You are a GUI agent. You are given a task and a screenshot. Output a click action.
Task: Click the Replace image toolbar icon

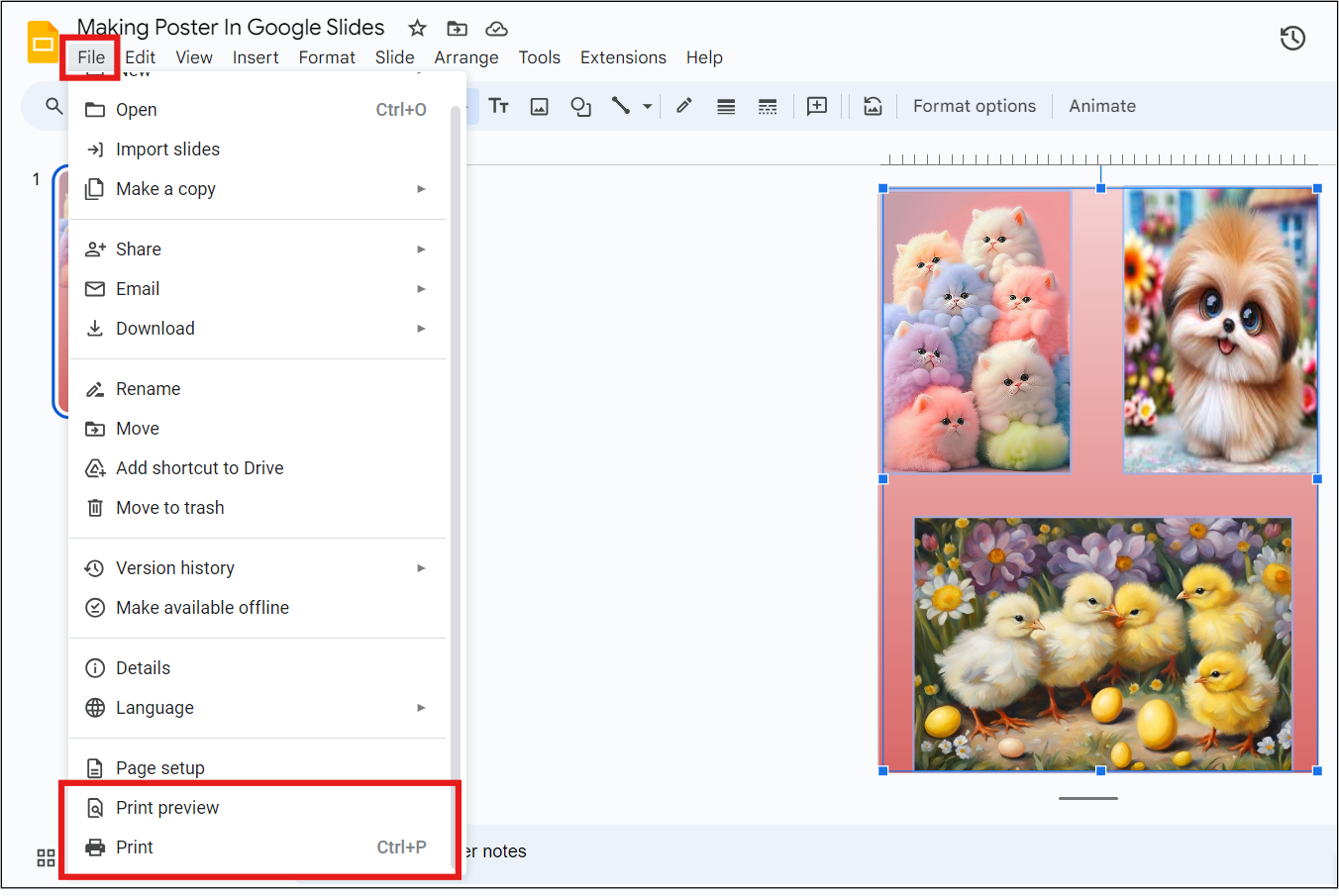(x=873, y=106)
